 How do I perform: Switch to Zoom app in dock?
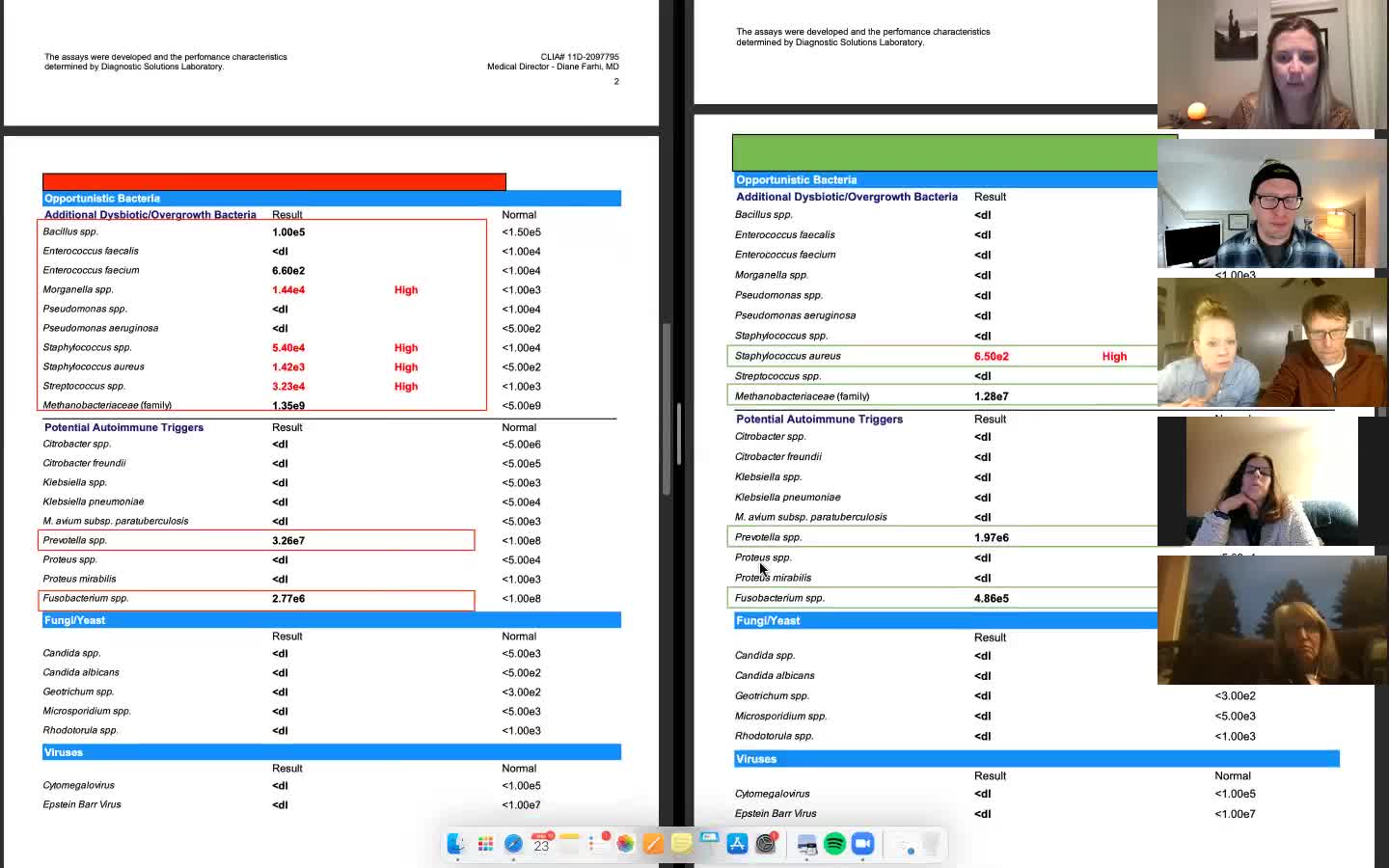(x=862, y=844)
